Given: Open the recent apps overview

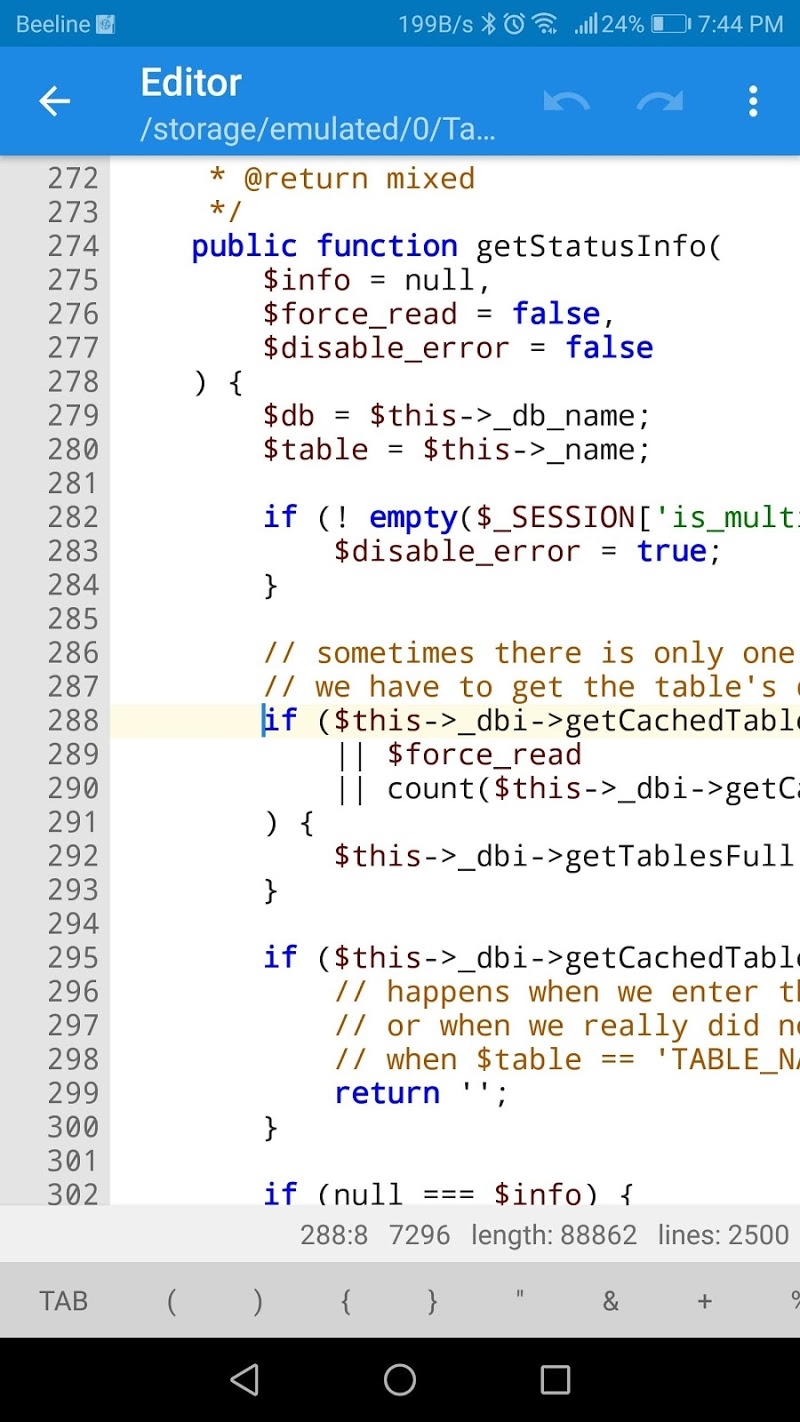Looking at the screenshot, I should tap(555, 1380).
